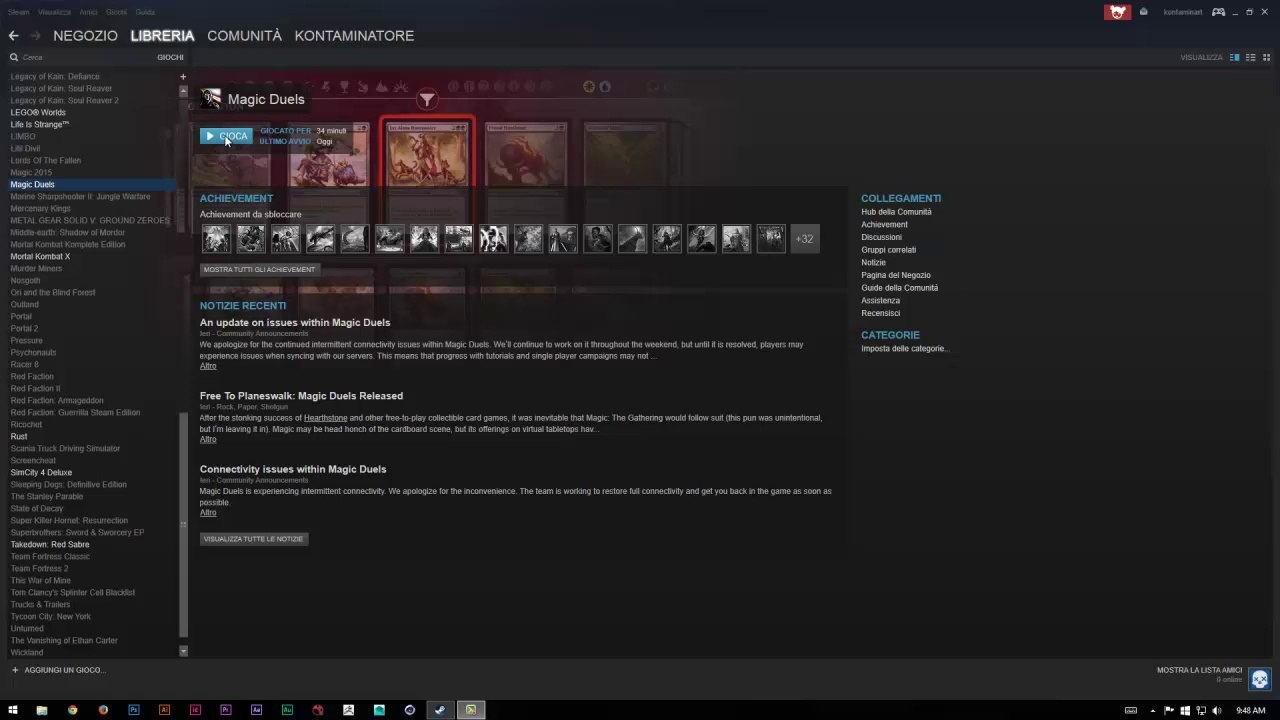This screenshot has height=720, width=1280.
Task: Switch to the COMUNITÀ tab
Action: (x=244, y=36)
